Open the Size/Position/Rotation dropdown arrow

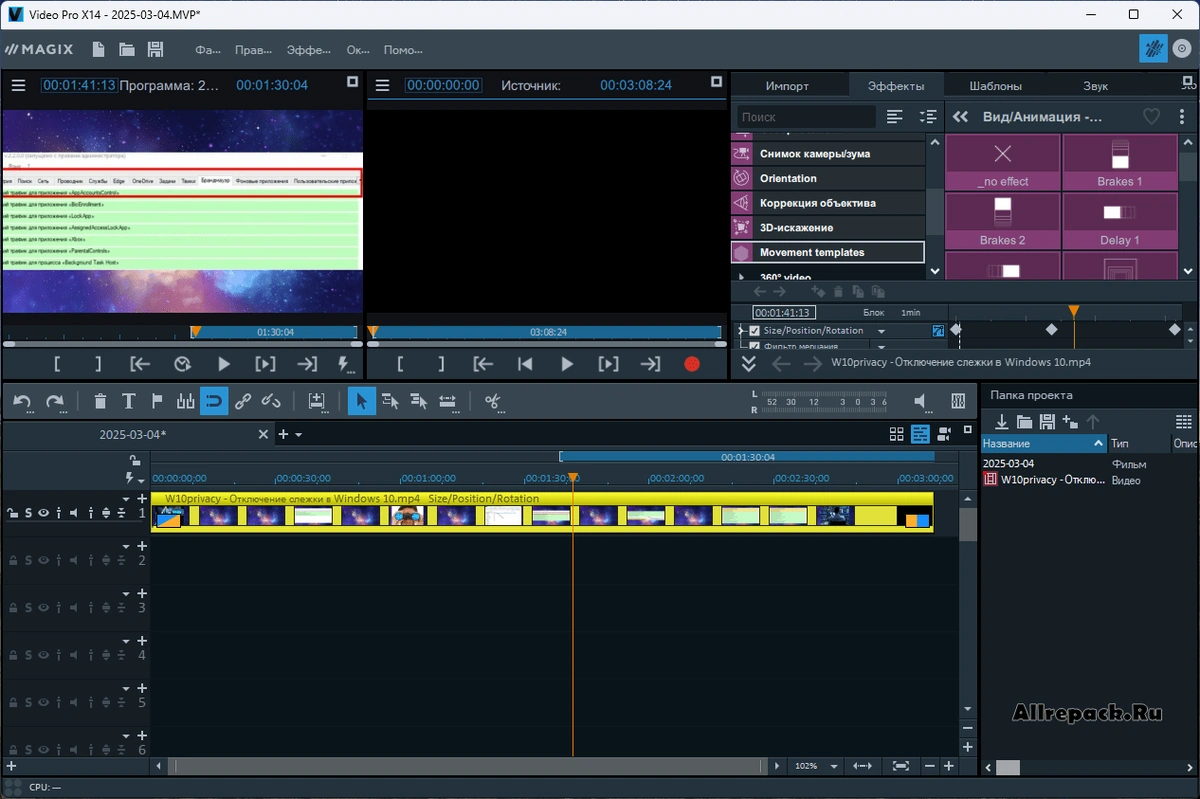point(882,331)
